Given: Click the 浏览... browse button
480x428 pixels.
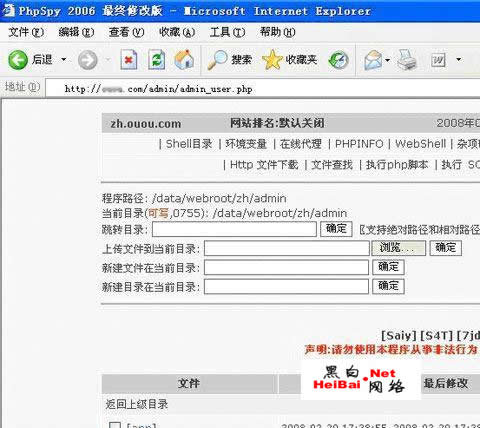Looking at the screenshot, I should 399,248.
